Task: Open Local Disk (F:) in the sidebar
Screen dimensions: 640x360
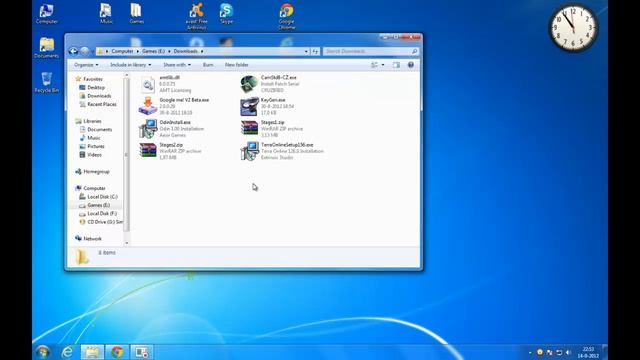Action: click(102, 213)
